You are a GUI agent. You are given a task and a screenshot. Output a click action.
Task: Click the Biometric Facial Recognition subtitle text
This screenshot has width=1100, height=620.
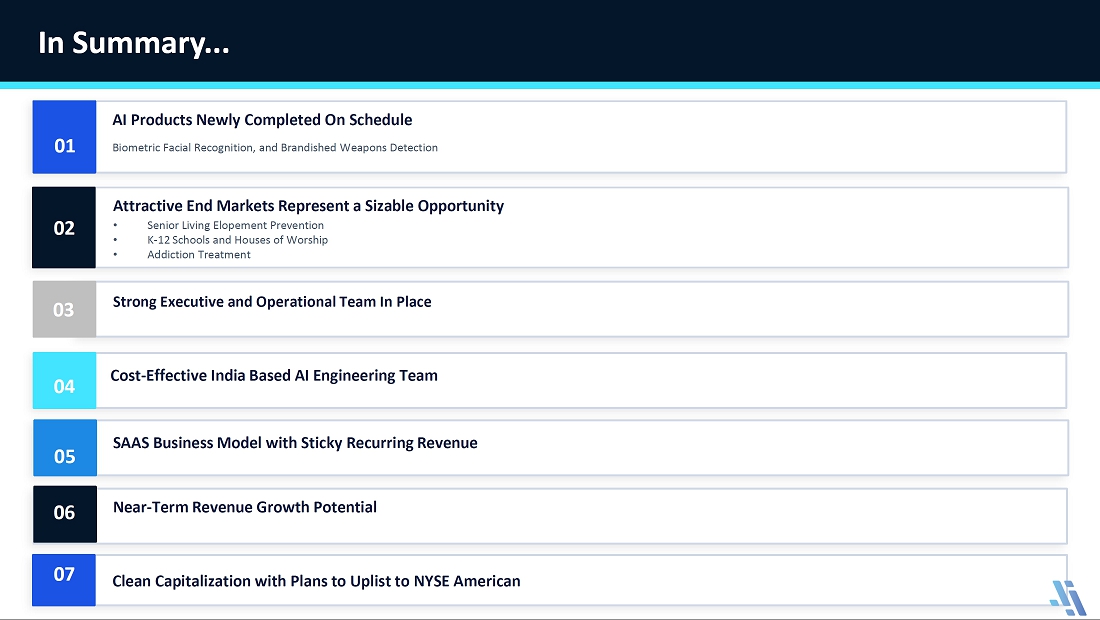point(275,147)
